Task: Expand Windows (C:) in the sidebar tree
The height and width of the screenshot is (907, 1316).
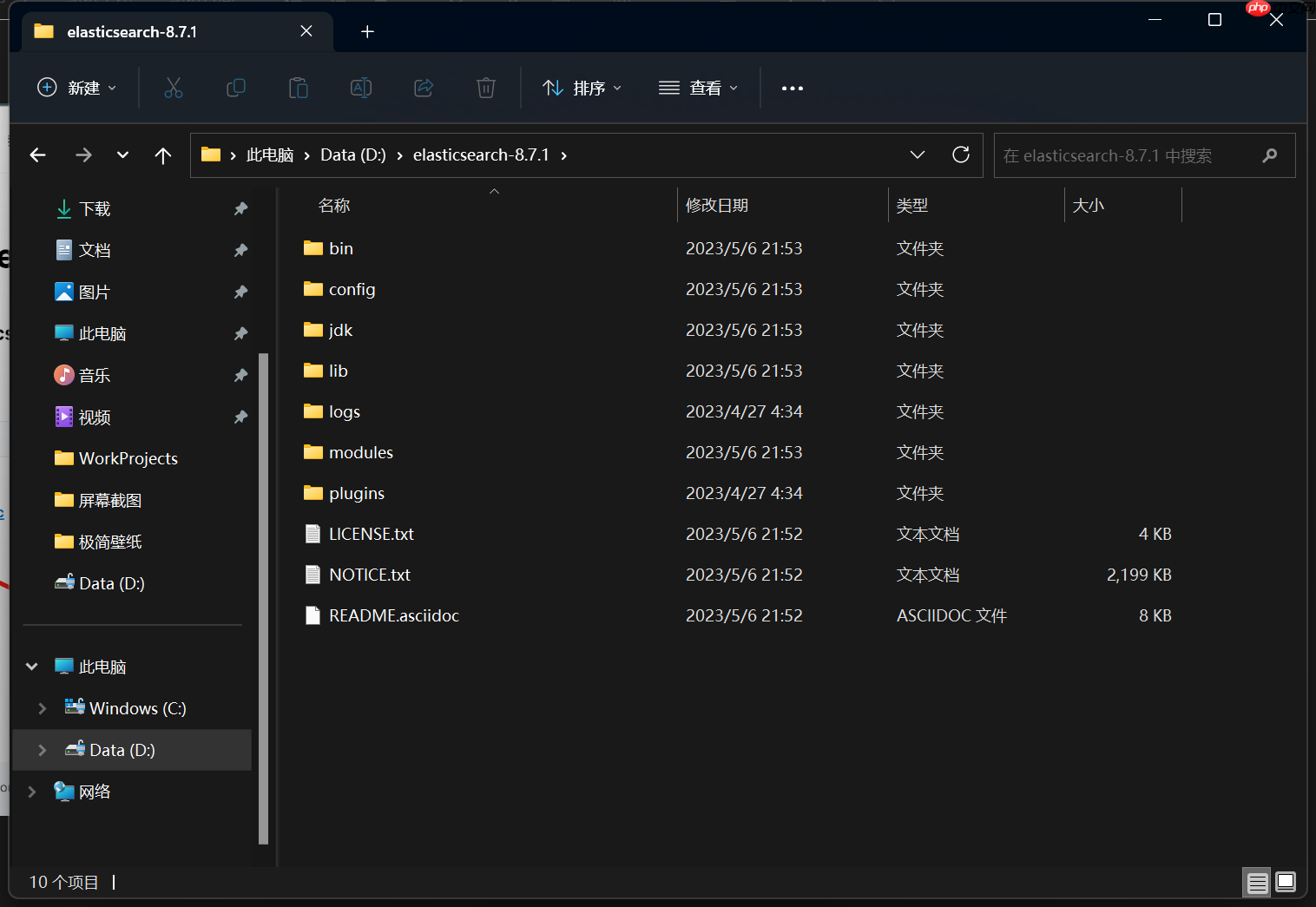Action: (x=43, y=707)
